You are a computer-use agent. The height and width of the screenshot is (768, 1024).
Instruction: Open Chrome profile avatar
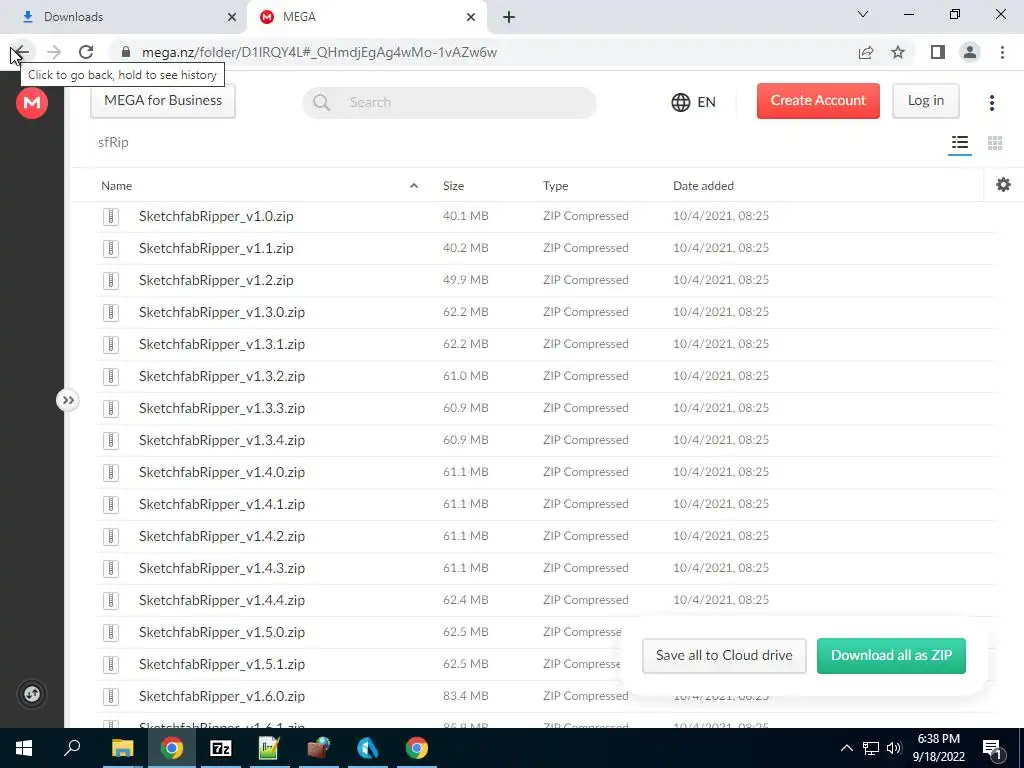pos(970,52)
